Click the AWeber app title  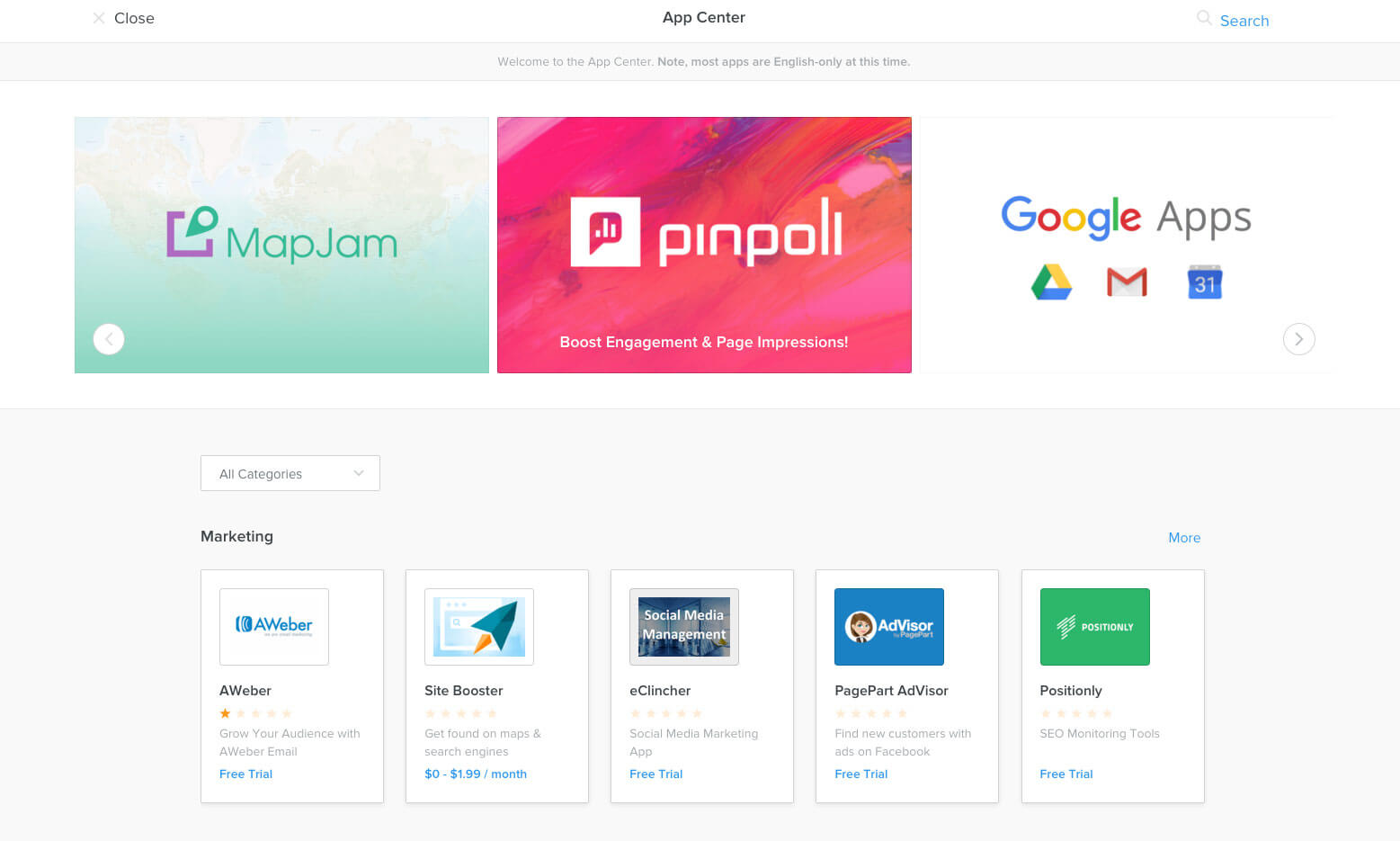[x=245, y=691]
